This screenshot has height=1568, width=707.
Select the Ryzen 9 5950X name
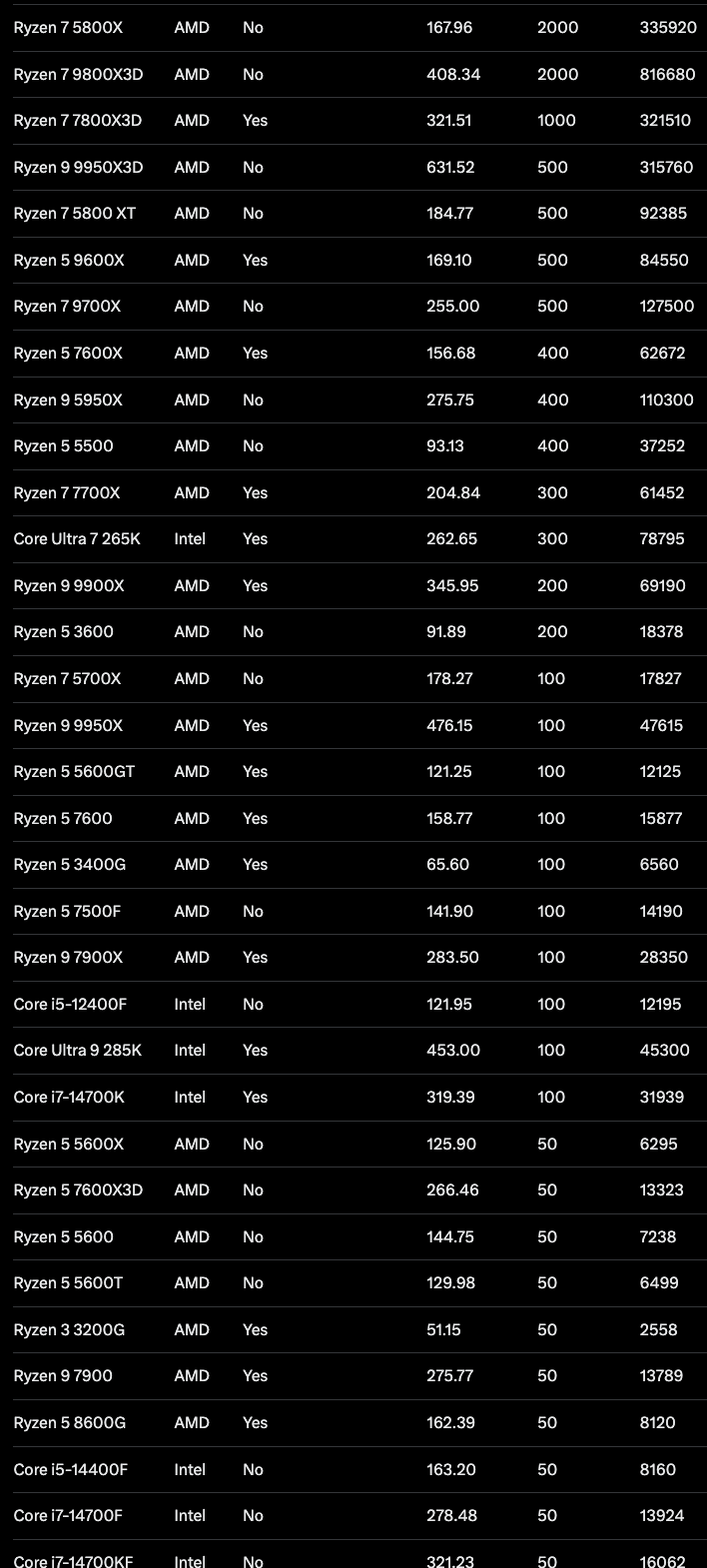(x=68, y=400)
